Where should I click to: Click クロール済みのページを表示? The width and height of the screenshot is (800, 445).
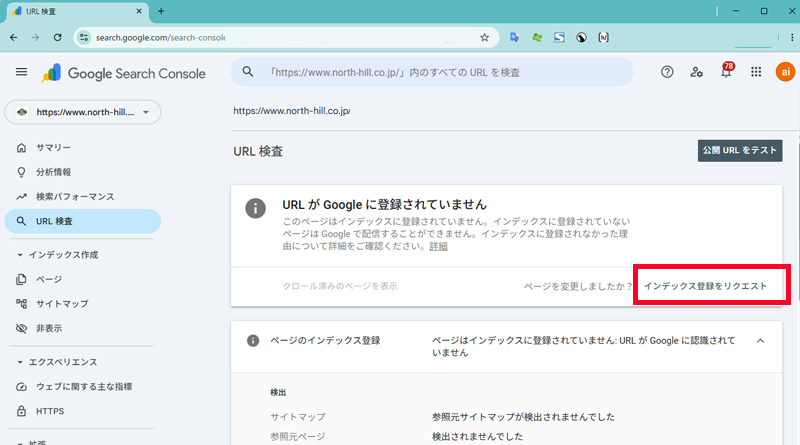tap(340, 286)
